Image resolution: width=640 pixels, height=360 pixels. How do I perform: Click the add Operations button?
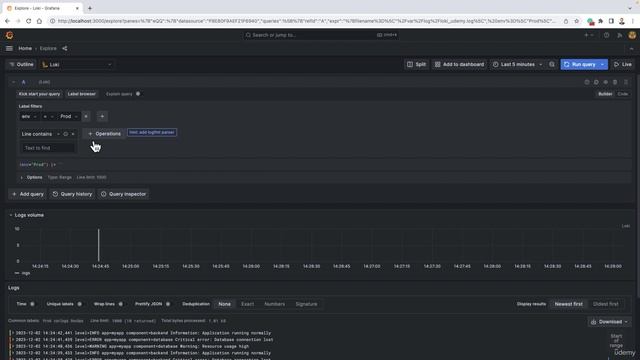point(104,134)
